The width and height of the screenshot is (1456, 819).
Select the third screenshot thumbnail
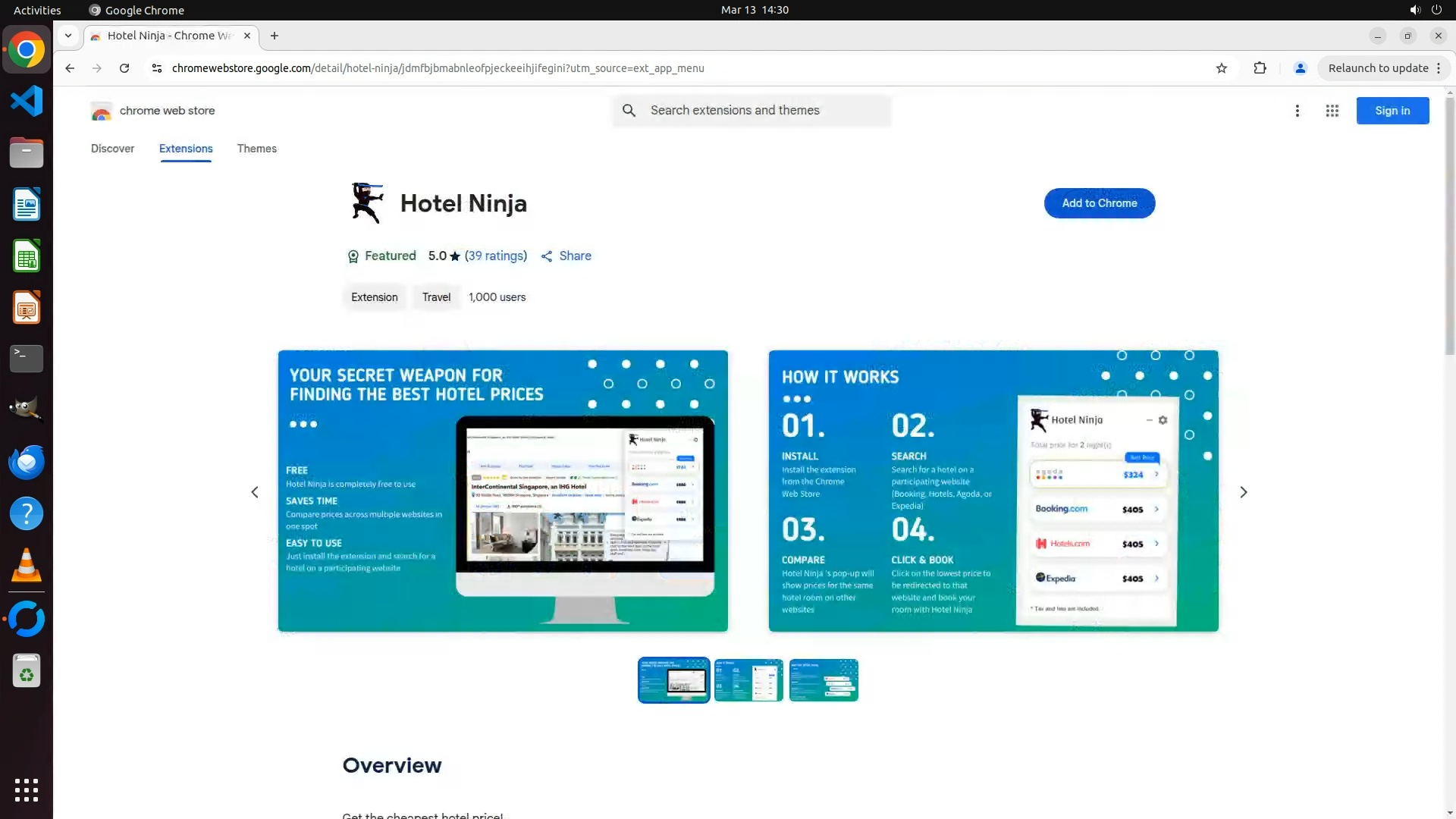(823, 680)
